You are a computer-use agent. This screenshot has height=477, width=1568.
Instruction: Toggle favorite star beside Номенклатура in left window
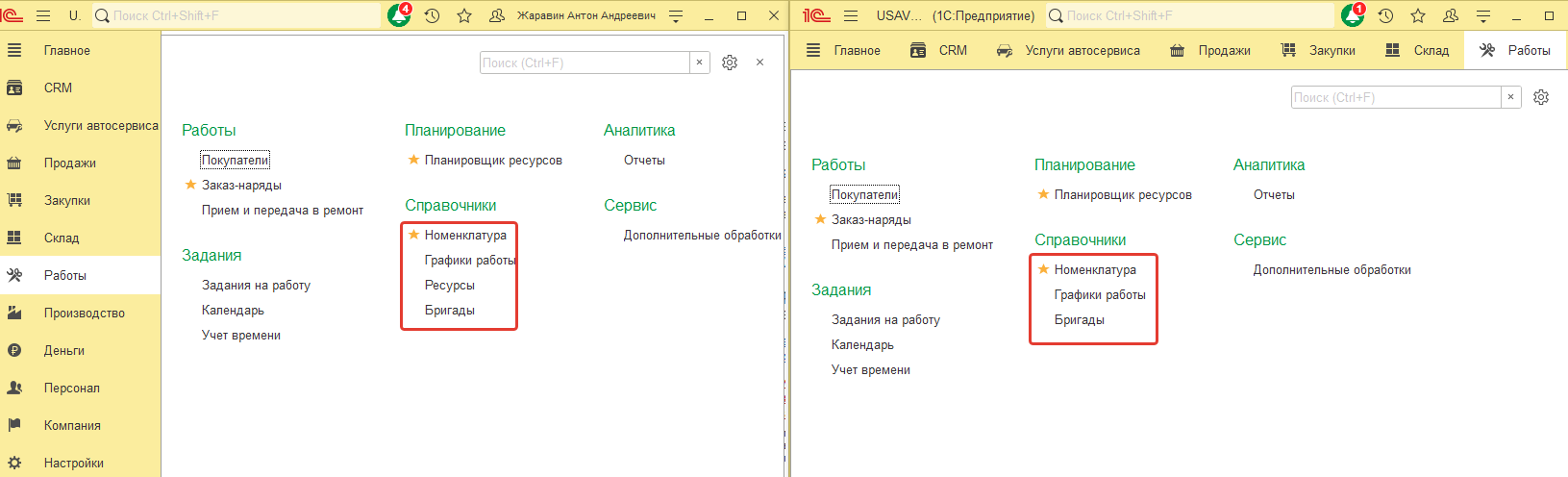tap(413, 235)
